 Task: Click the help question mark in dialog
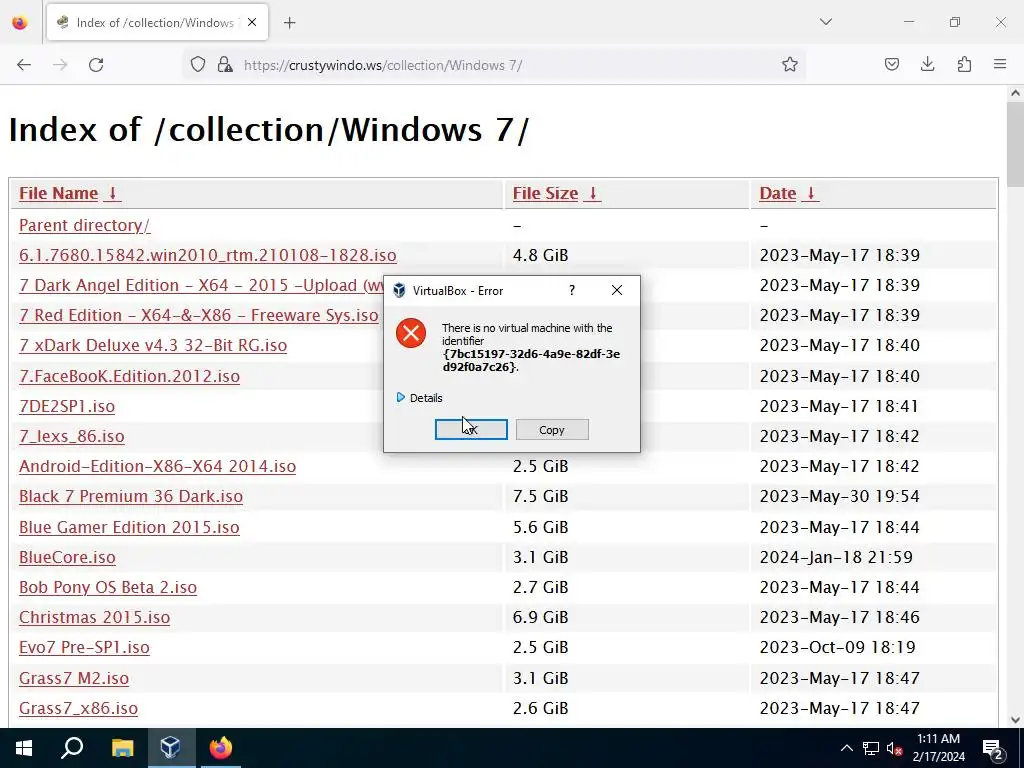point(572,291)
